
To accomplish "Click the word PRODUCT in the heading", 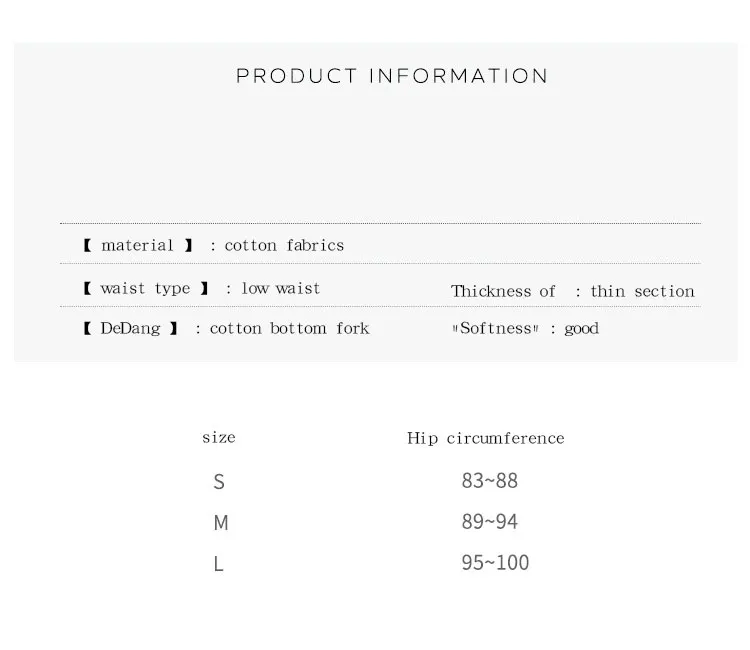I will [296, 77].
